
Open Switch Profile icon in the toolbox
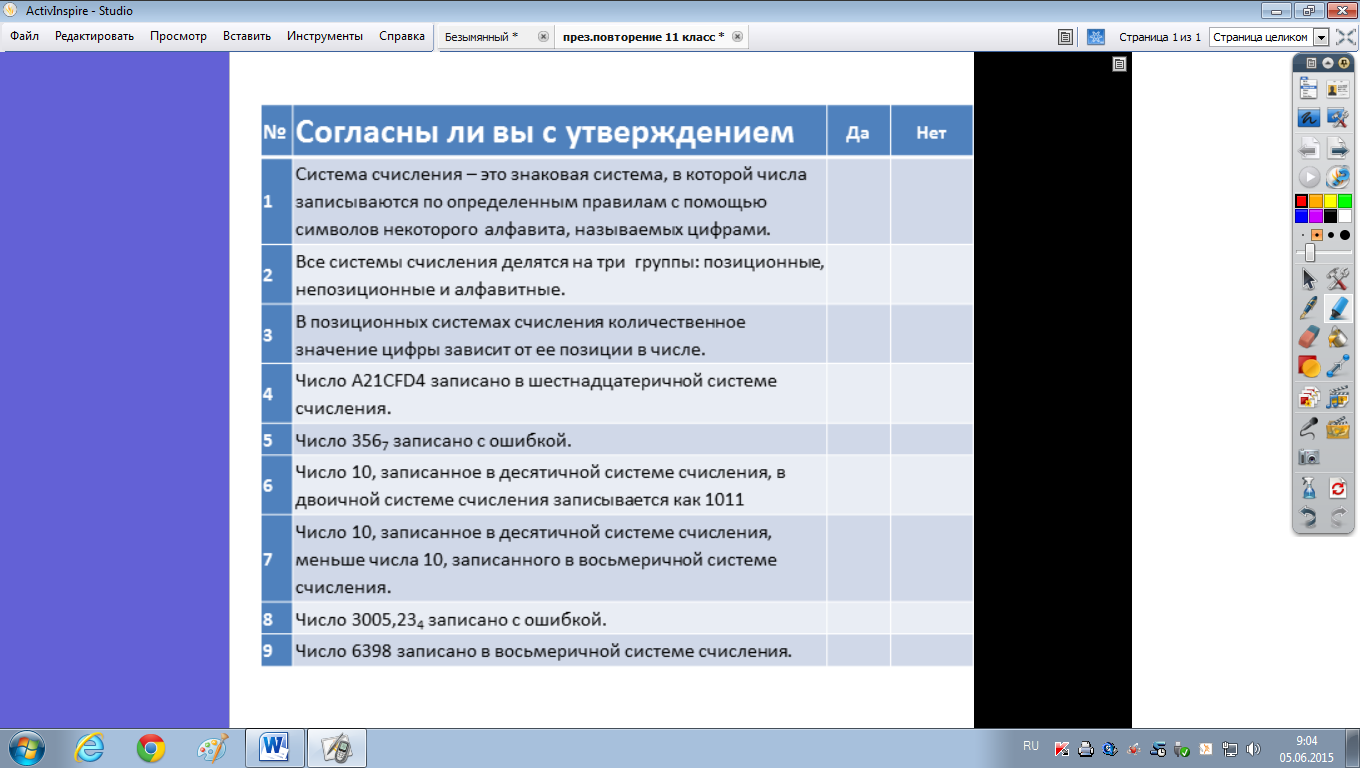click(x=1338, y=90)
